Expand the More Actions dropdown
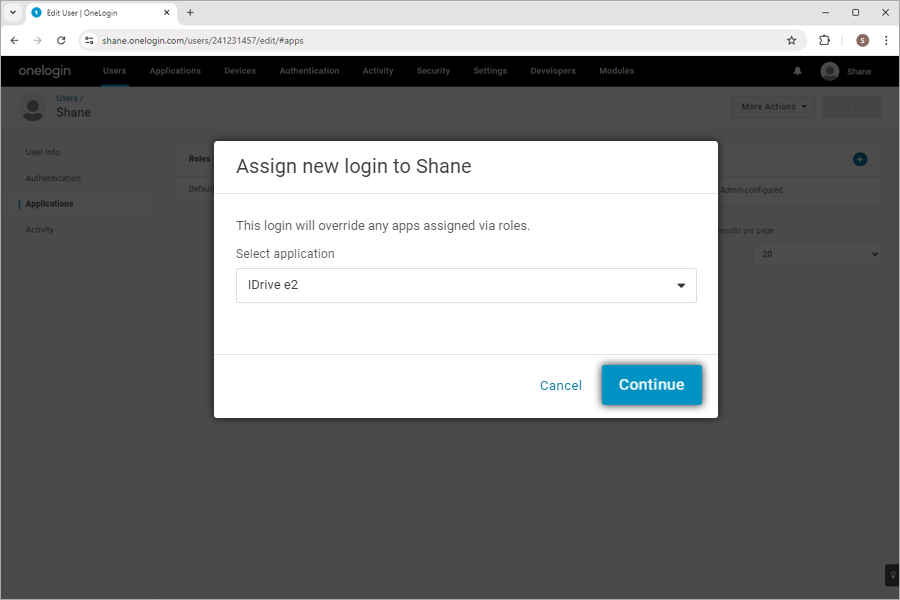Image resolution: width=900 pixels, height=600 pixels. point(773,107)
